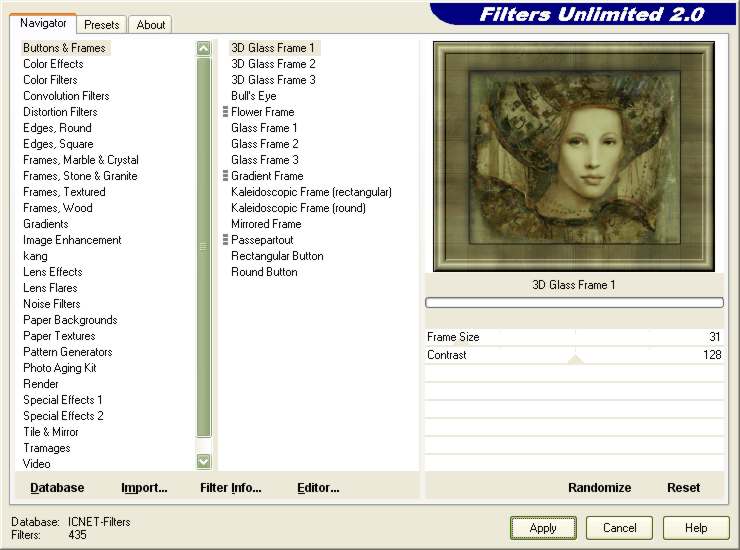
Task: Choose the 3D Glass Frame 3 filter
Action: [273, 80]
